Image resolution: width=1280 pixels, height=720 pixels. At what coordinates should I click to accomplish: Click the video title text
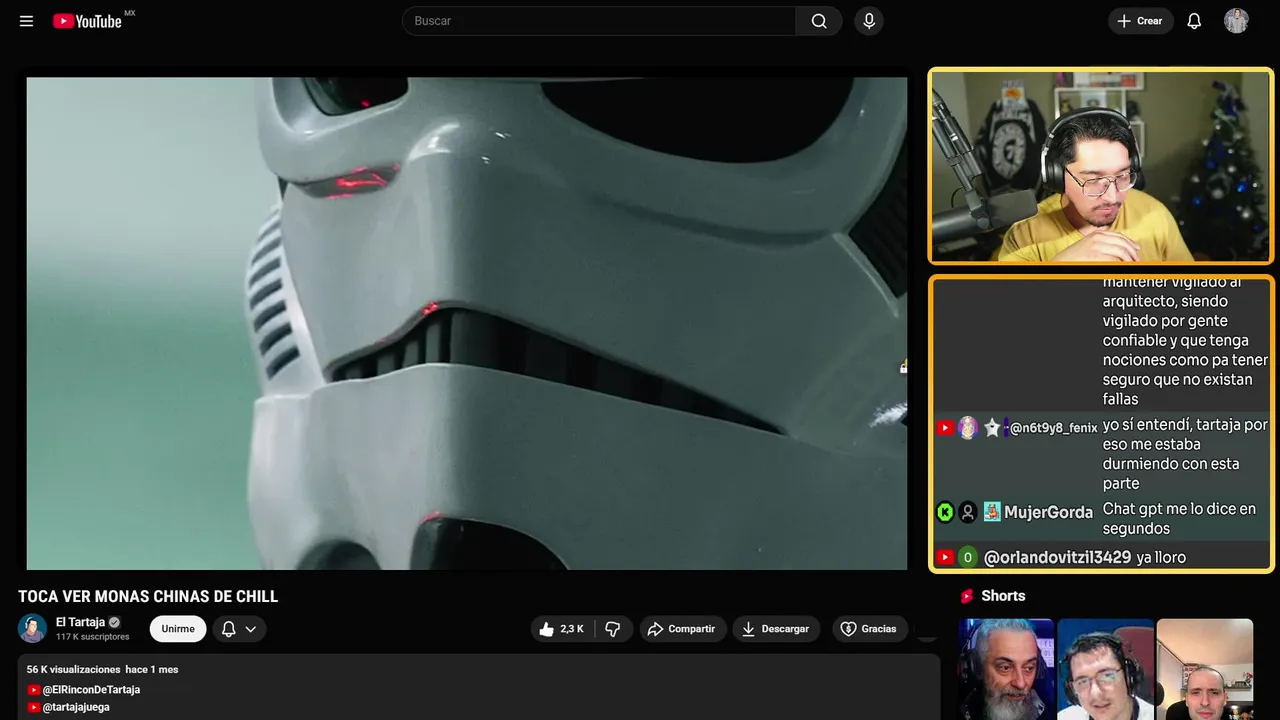148,596
